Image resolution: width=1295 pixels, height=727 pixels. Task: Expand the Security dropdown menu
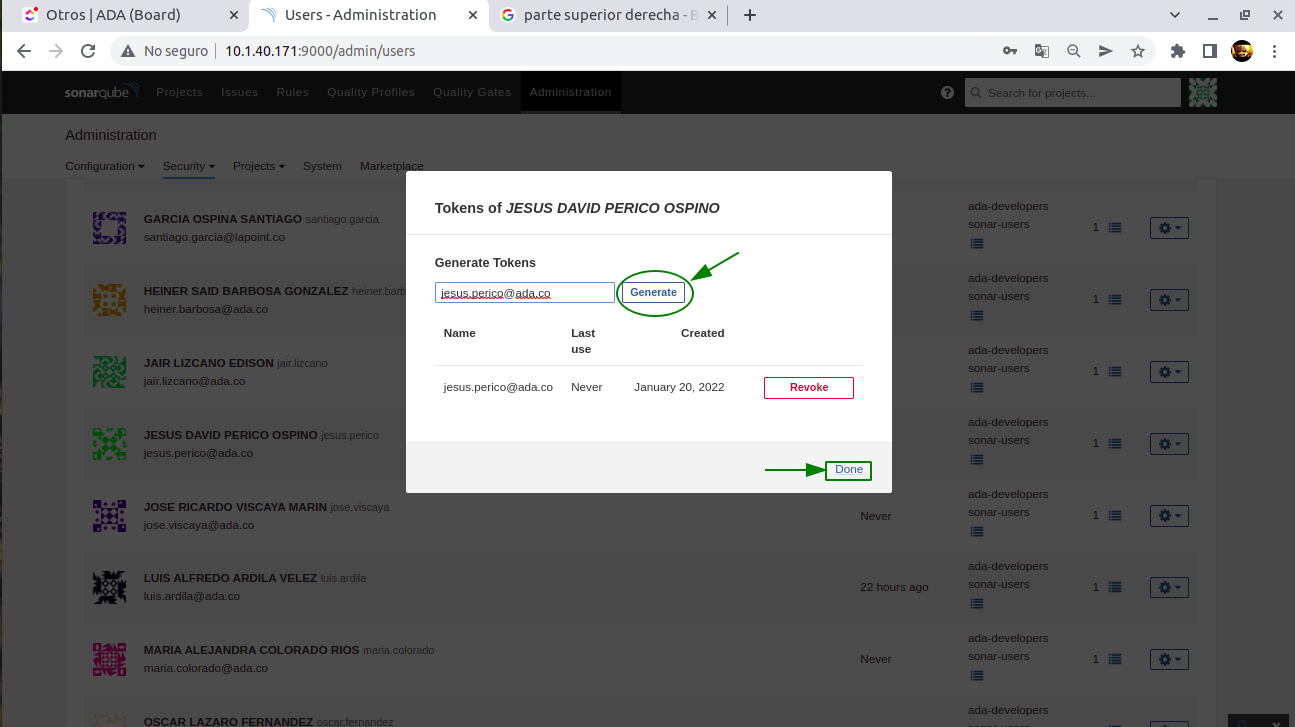point(188,166)
